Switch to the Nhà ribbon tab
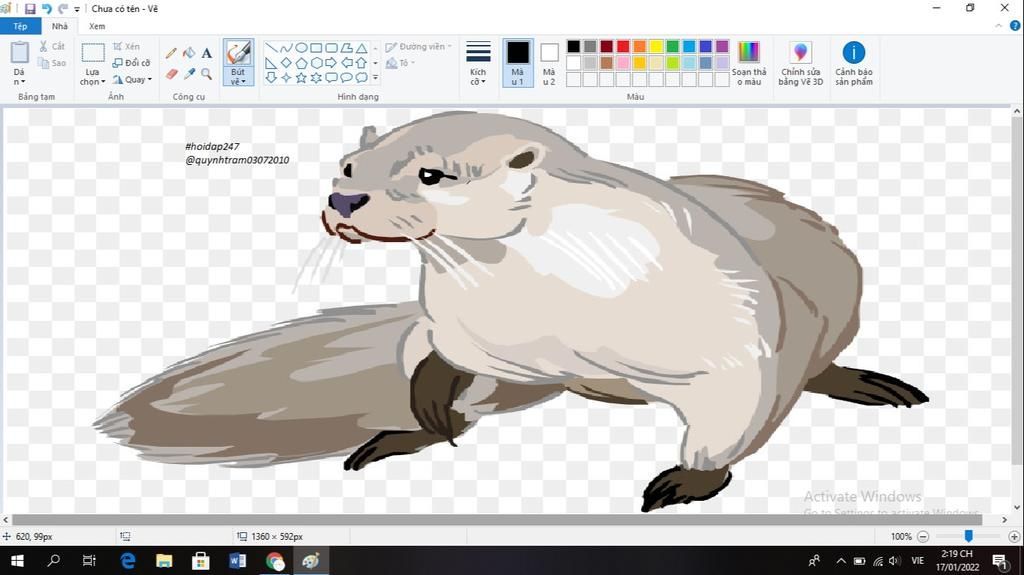This screenshot has width=1024, height=575. pos(59,26)
